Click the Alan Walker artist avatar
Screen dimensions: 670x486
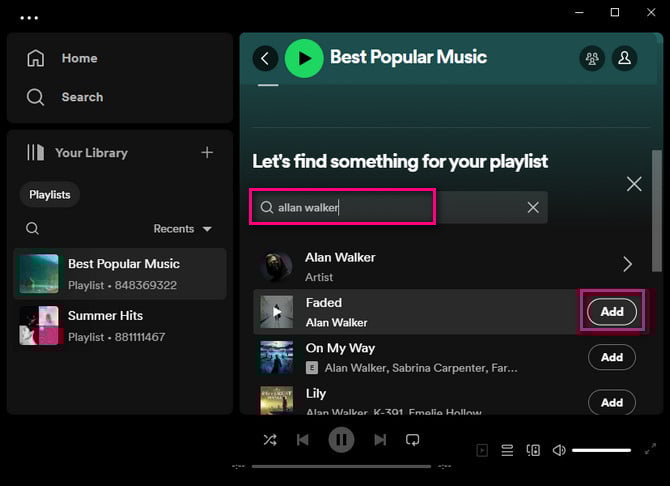pyautogui.click(x=276, y=266)
